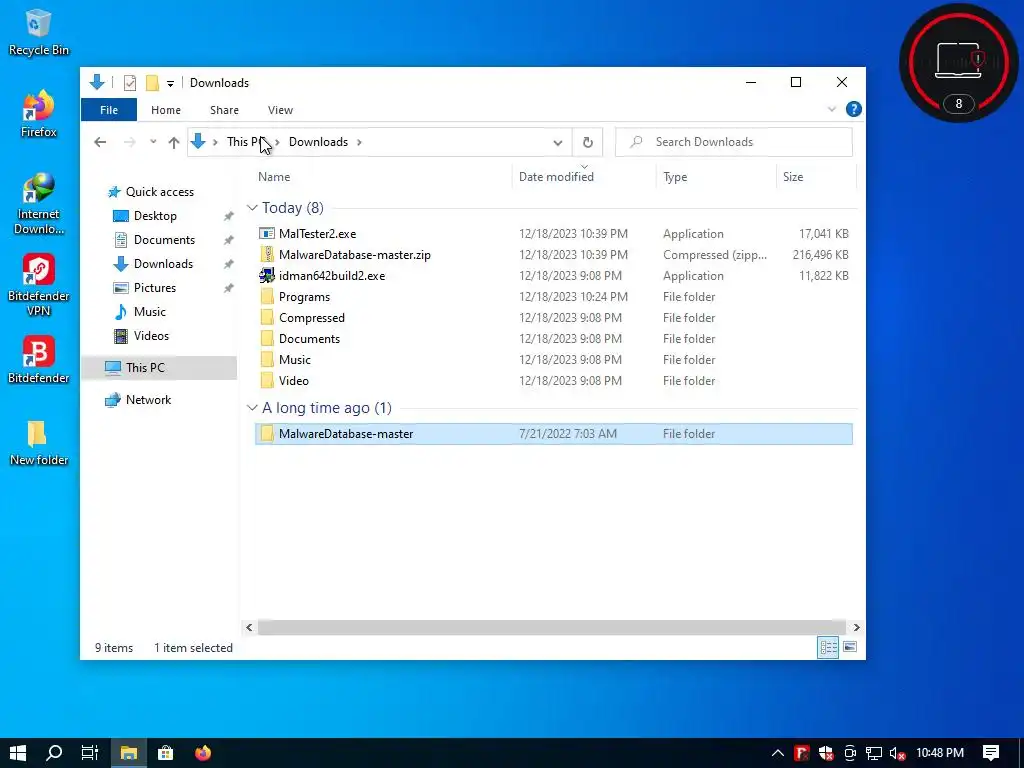Click the Search Downloads field
The width and height of the screenshot is (1024, 768).
pos(733,142)
